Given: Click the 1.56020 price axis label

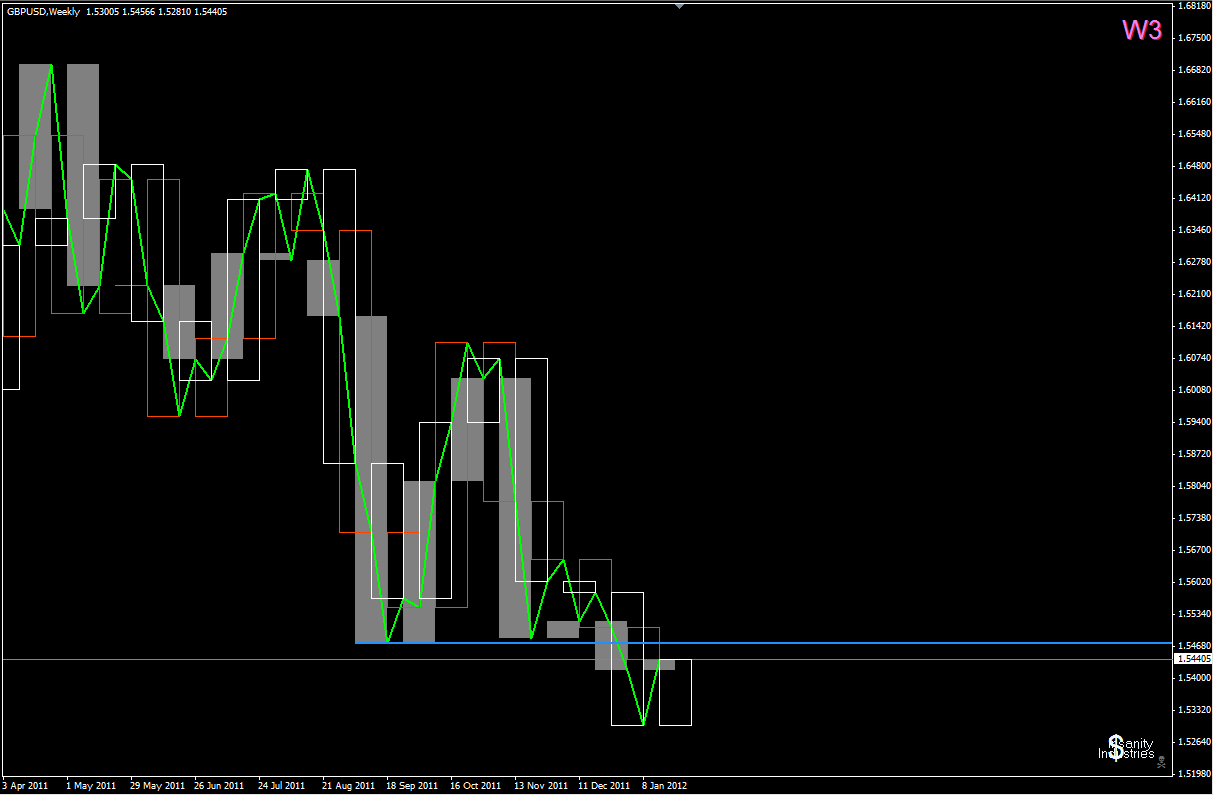Looking at the screenshot, I should (x=1194, y=582).
